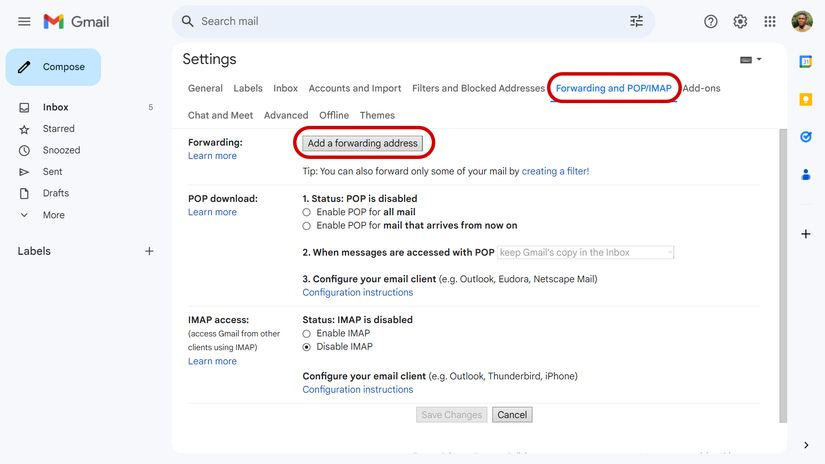Open the input tools keyboard dropdown

coord(750,60)
